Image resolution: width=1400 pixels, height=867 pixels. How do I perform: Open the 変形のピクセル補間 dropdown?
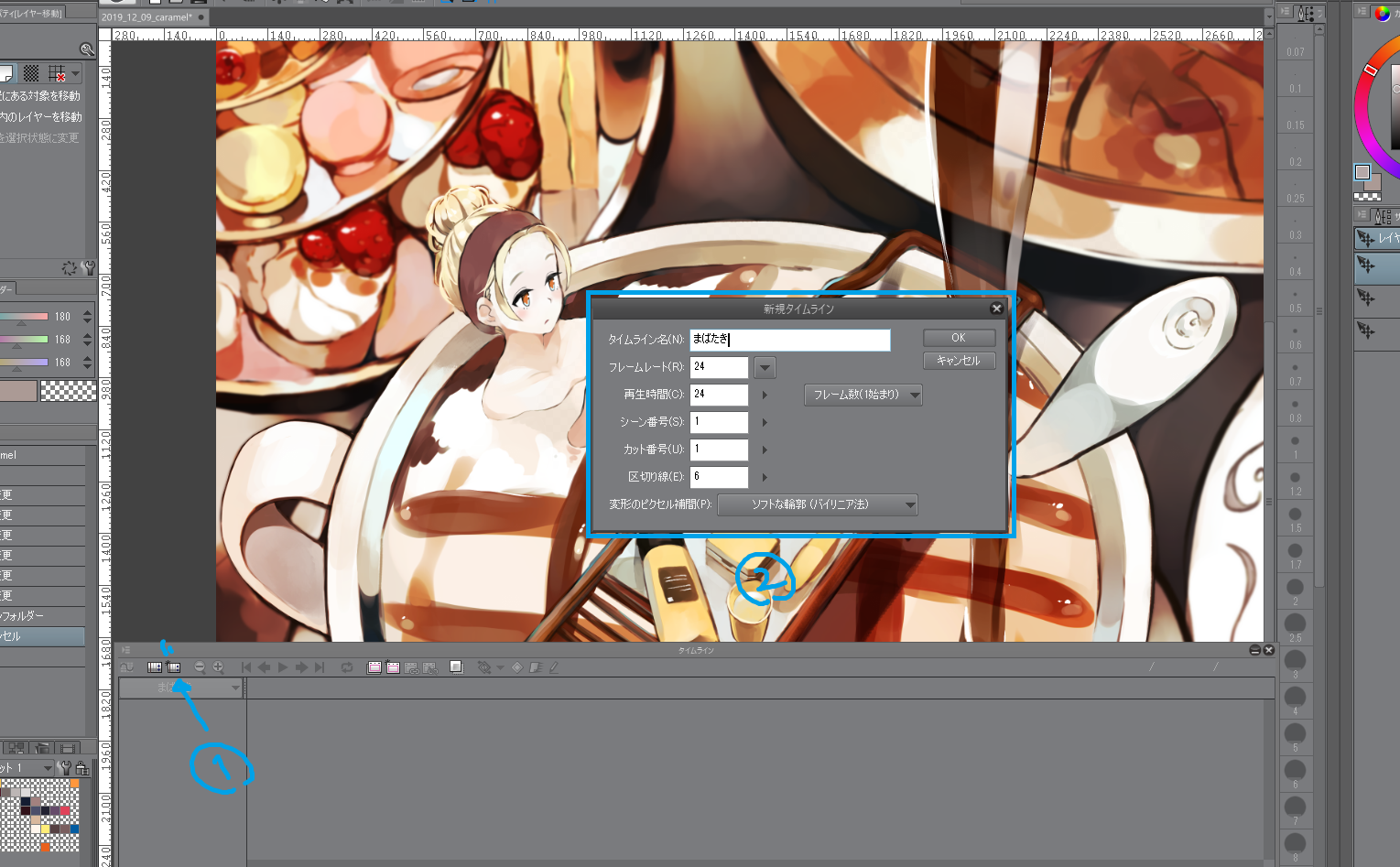[x=818, y=504]
